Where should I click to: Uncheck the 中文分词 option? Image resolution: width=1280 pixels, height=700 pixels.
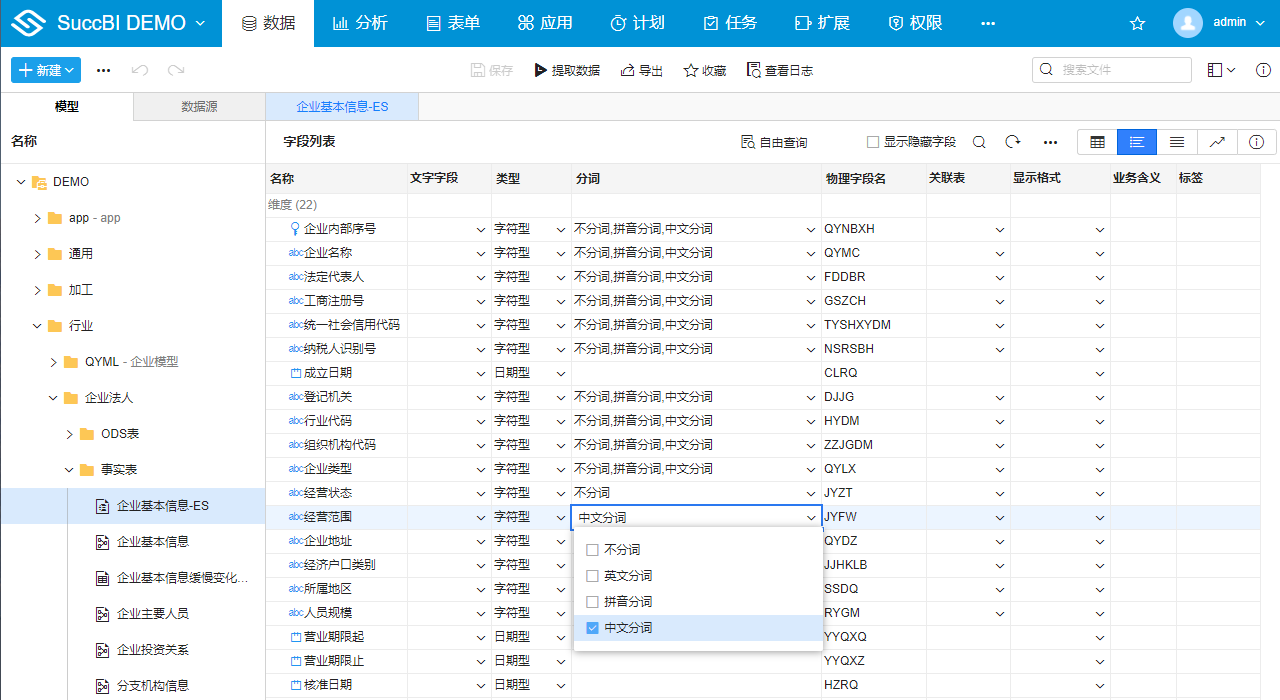592,628
